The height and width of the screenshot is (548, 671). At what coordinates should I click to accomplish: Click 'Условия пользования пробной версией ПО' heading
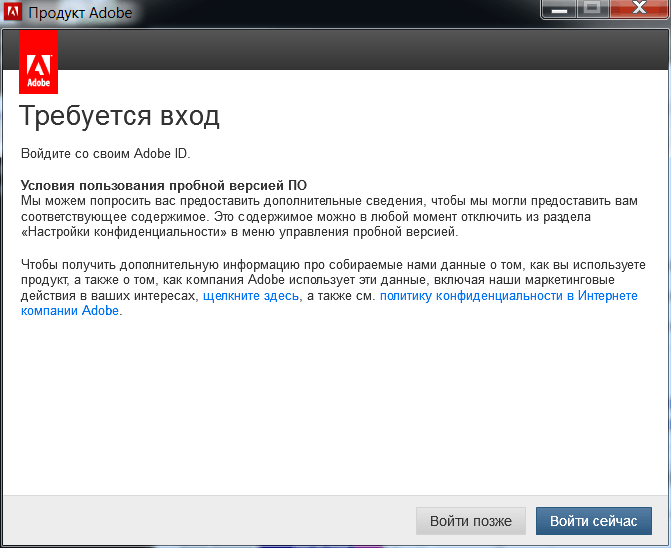coord(164,185)
